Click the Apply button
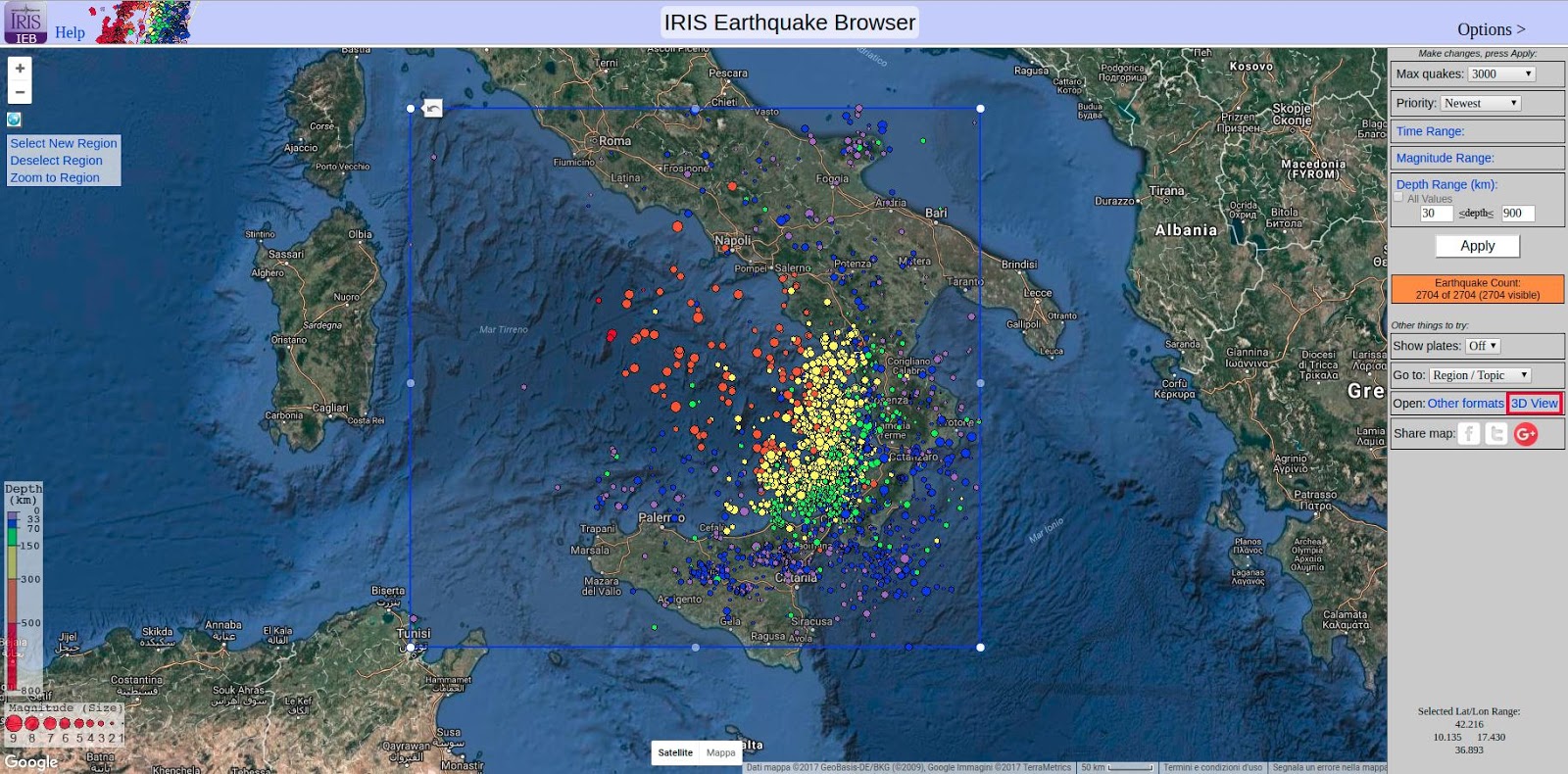This screenshot has height=774, width=1568. pyautogui.click(x=1477, y=246)
